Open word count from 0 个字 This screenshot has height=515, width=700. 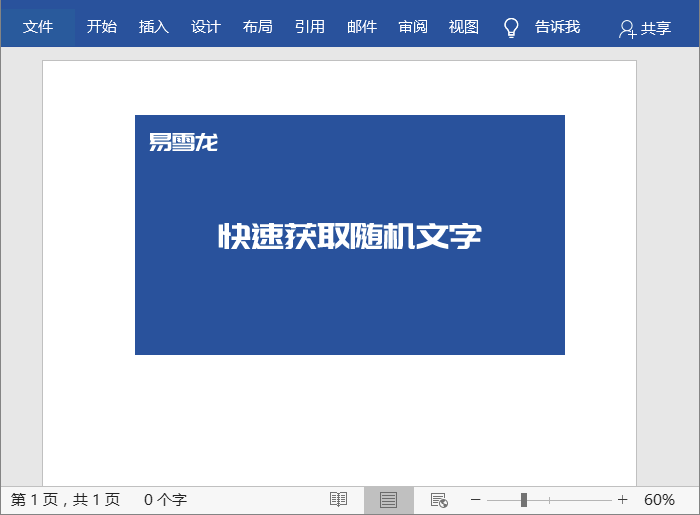165,499
